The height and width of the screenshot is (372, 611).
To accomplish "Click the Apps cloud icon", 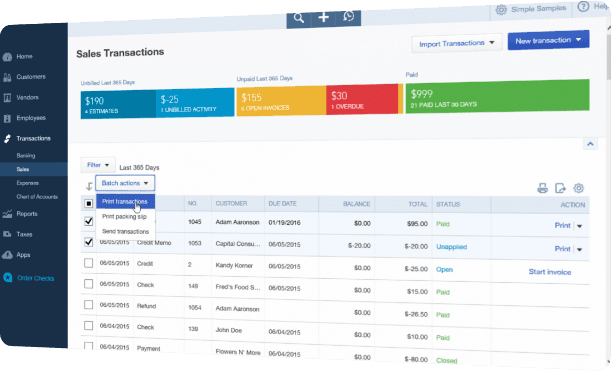I will click(7, 255).
